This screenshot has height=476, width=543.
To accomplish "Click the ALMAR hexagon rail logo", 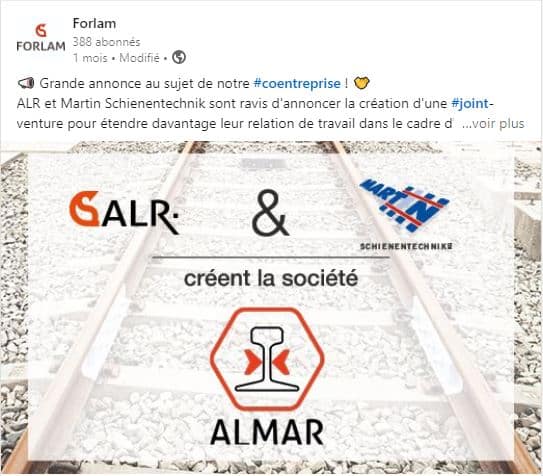I will [267, 359].
